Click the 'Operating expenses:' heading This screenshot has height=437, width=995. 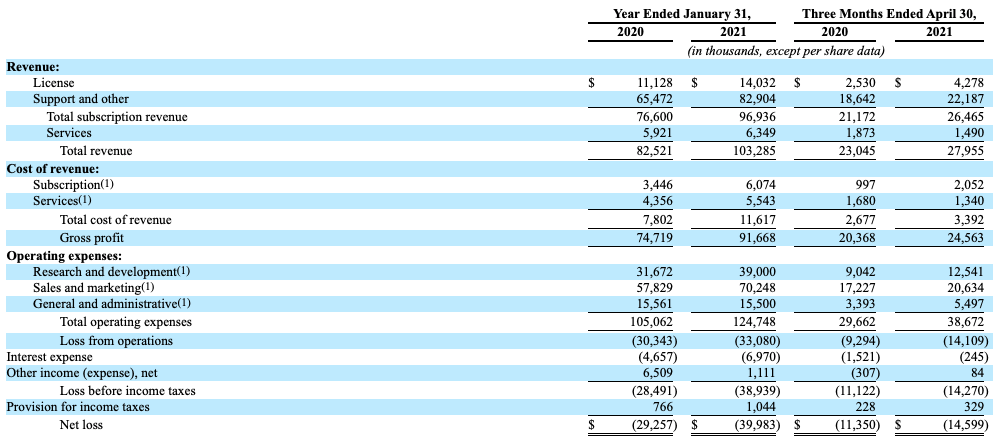click(x=64, y=256)
